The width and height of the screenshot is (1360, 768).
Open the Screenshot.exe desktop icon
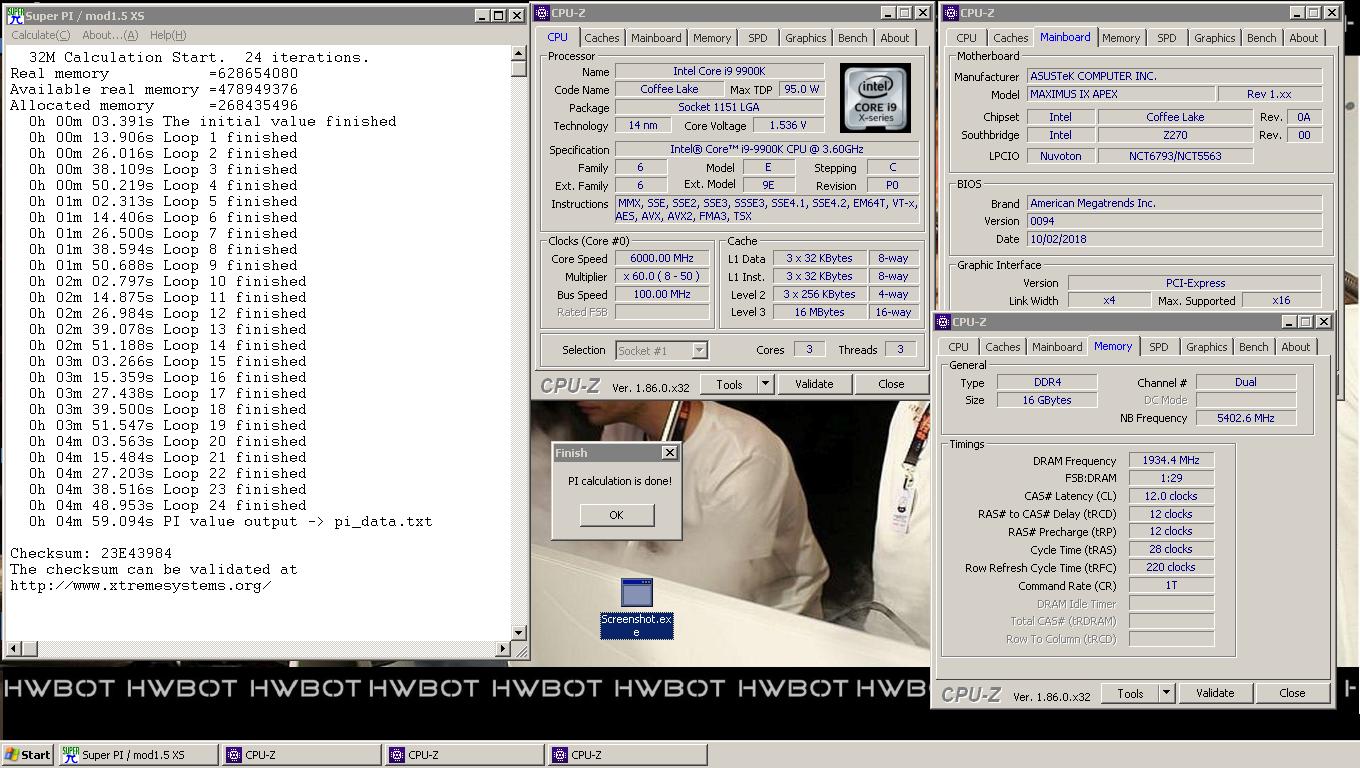[636, 606]
